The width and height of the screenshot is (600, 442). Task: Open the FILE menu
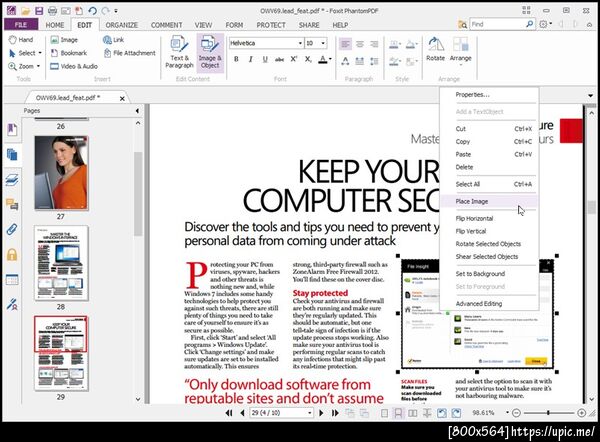[x=21, y=25]
